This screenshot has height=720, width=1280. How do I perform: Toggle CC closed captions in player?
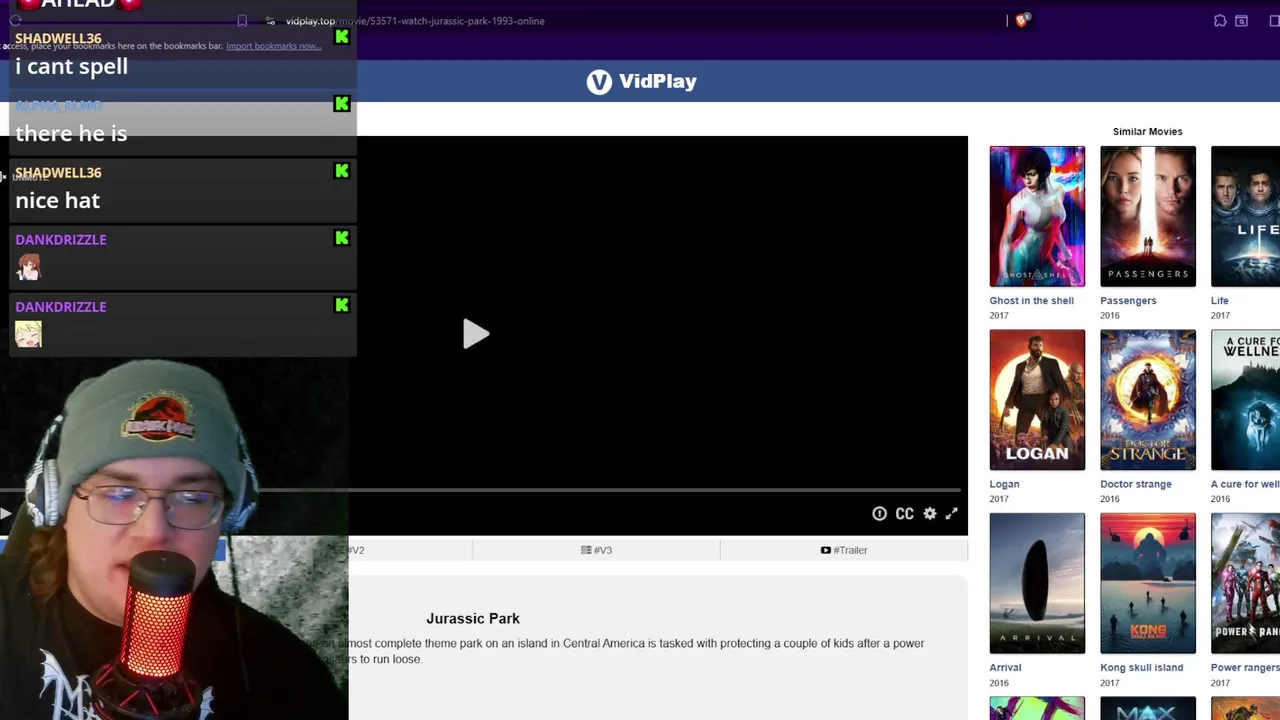[x=904, y=513]
